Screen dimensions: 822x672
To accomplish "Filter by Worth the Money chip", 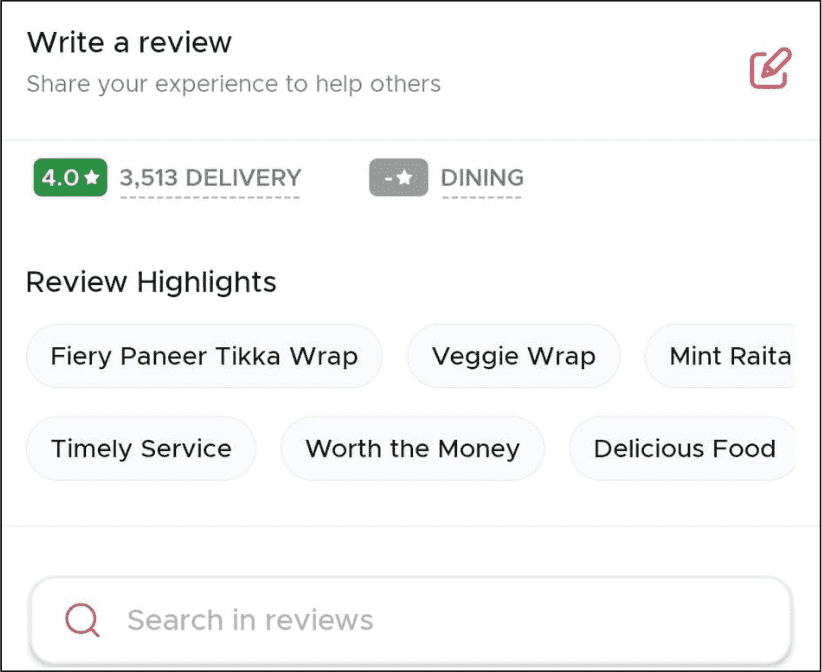I will 413,449.
